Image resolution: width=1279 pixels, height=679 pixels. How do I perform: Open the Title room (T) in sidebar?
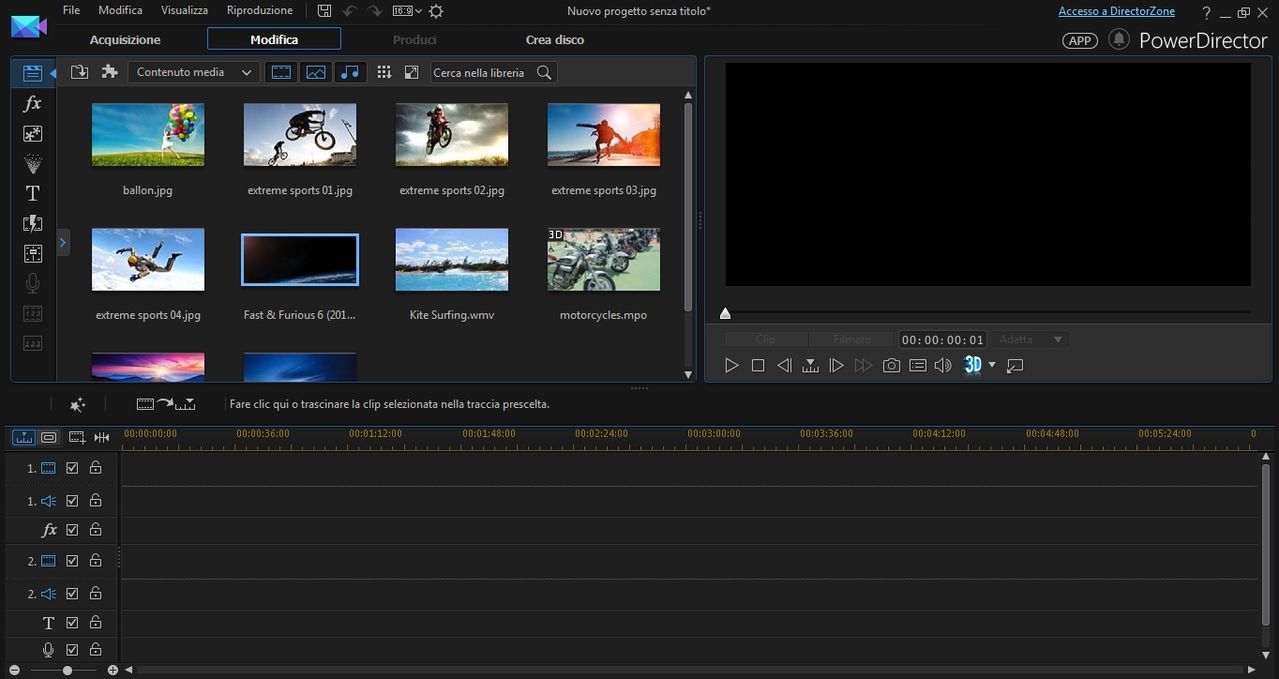coord(32,193)
